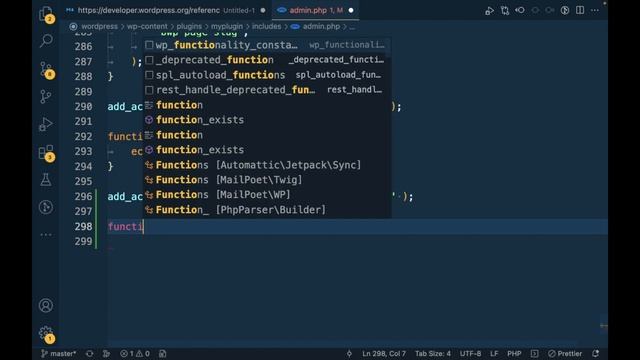Click the Prettier status bar item
Viewport: 640px width, 360px height.
point(565,353)
